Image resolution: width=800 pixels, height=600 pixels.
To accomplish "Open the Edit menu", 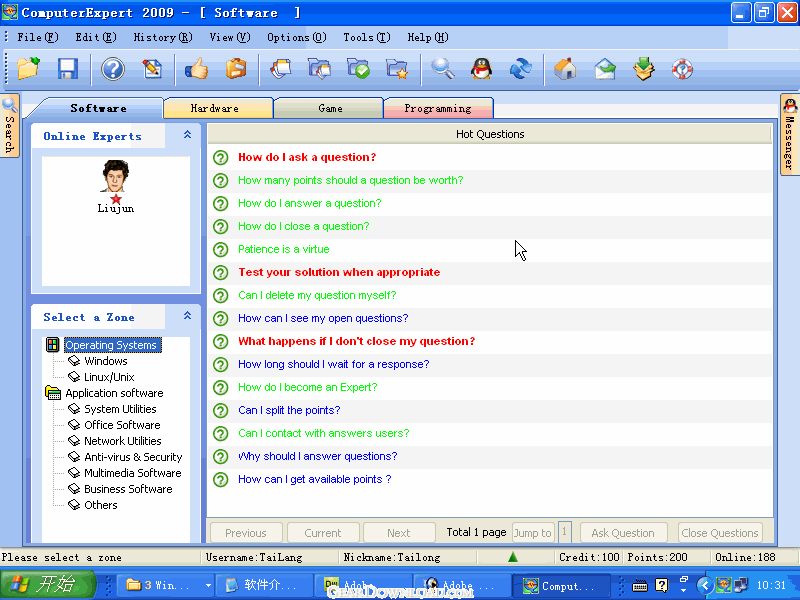I will (96, 37).
